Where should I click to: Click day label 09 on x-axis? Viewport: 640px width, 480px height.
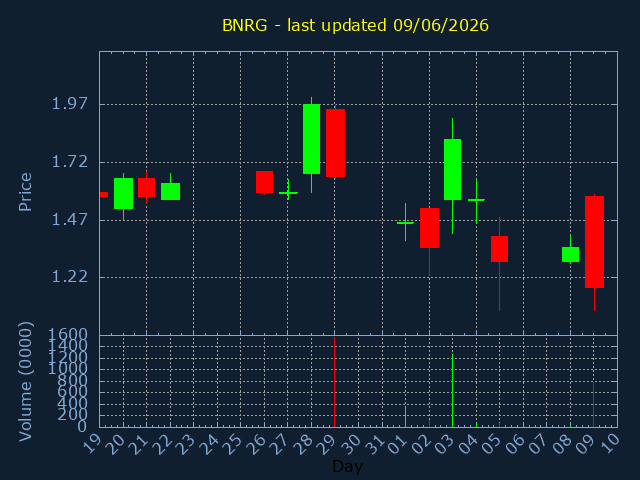[589, 444]
